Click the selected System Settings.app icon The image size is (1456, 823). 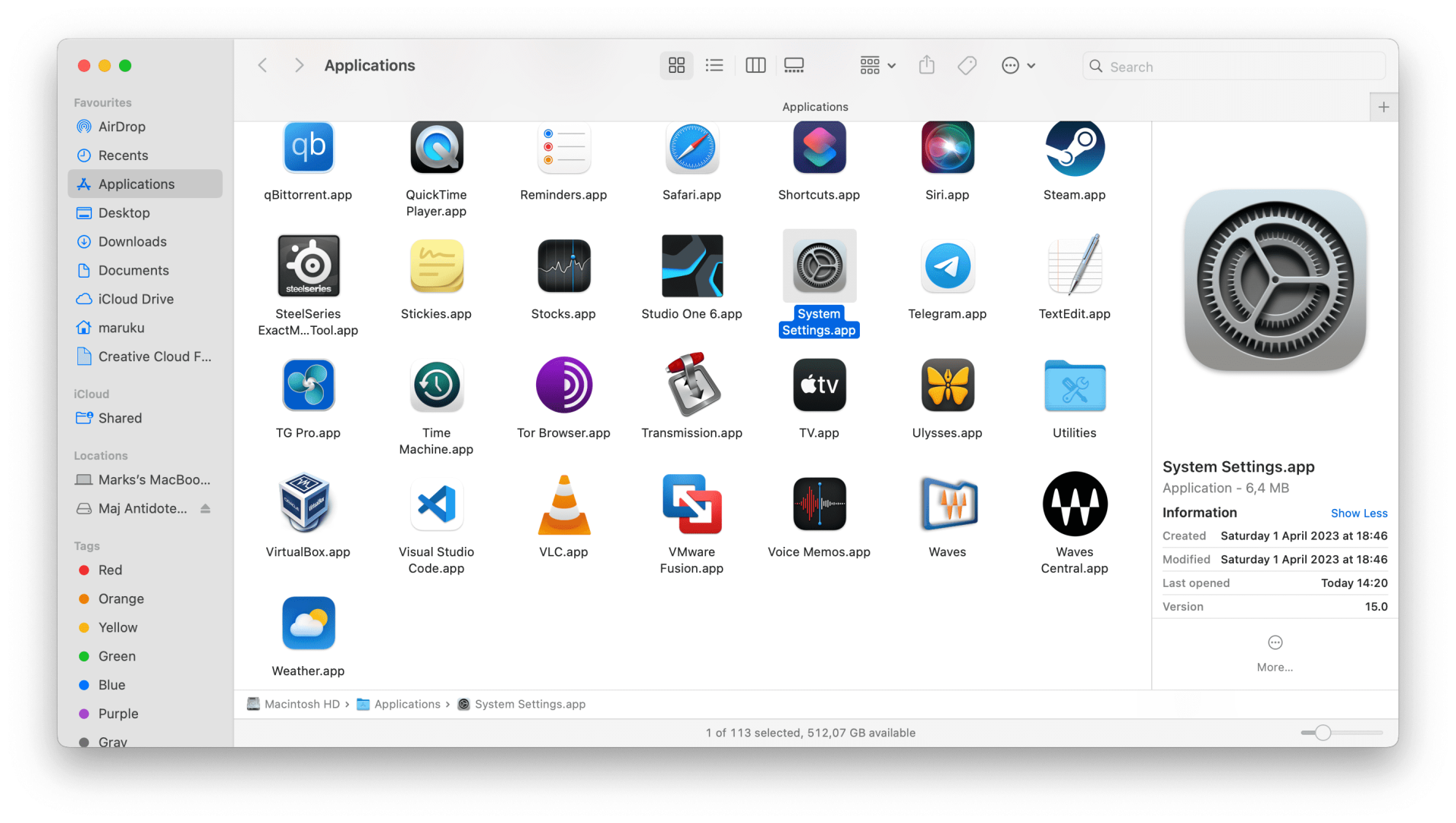click(819, 265)
